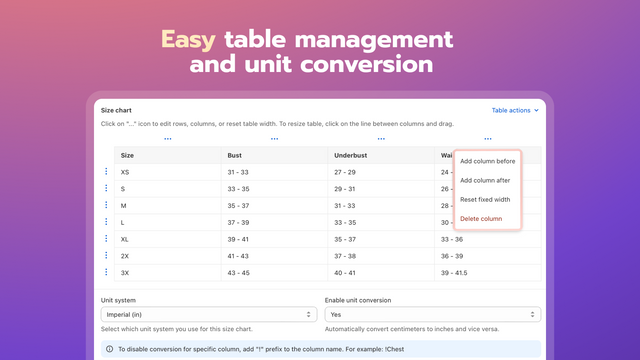Viewport: 640px width, 360px height.
Task: Click the Size chart heading
Action: [116, 110]
